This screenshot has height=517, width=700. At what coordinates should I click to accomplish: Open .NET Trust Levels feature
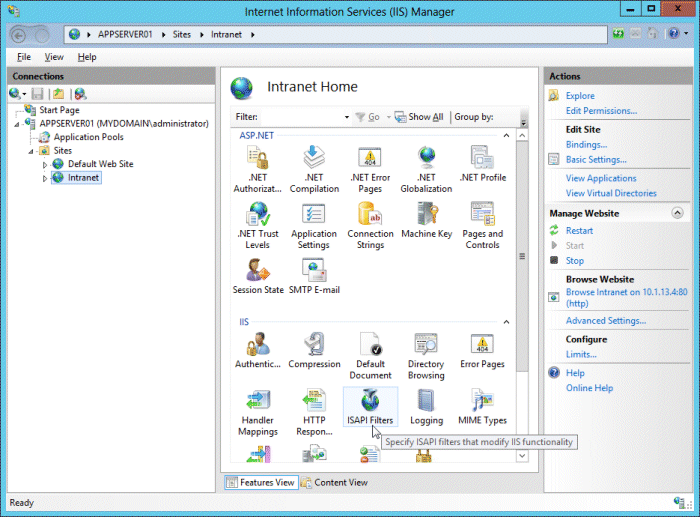[258, 225]
